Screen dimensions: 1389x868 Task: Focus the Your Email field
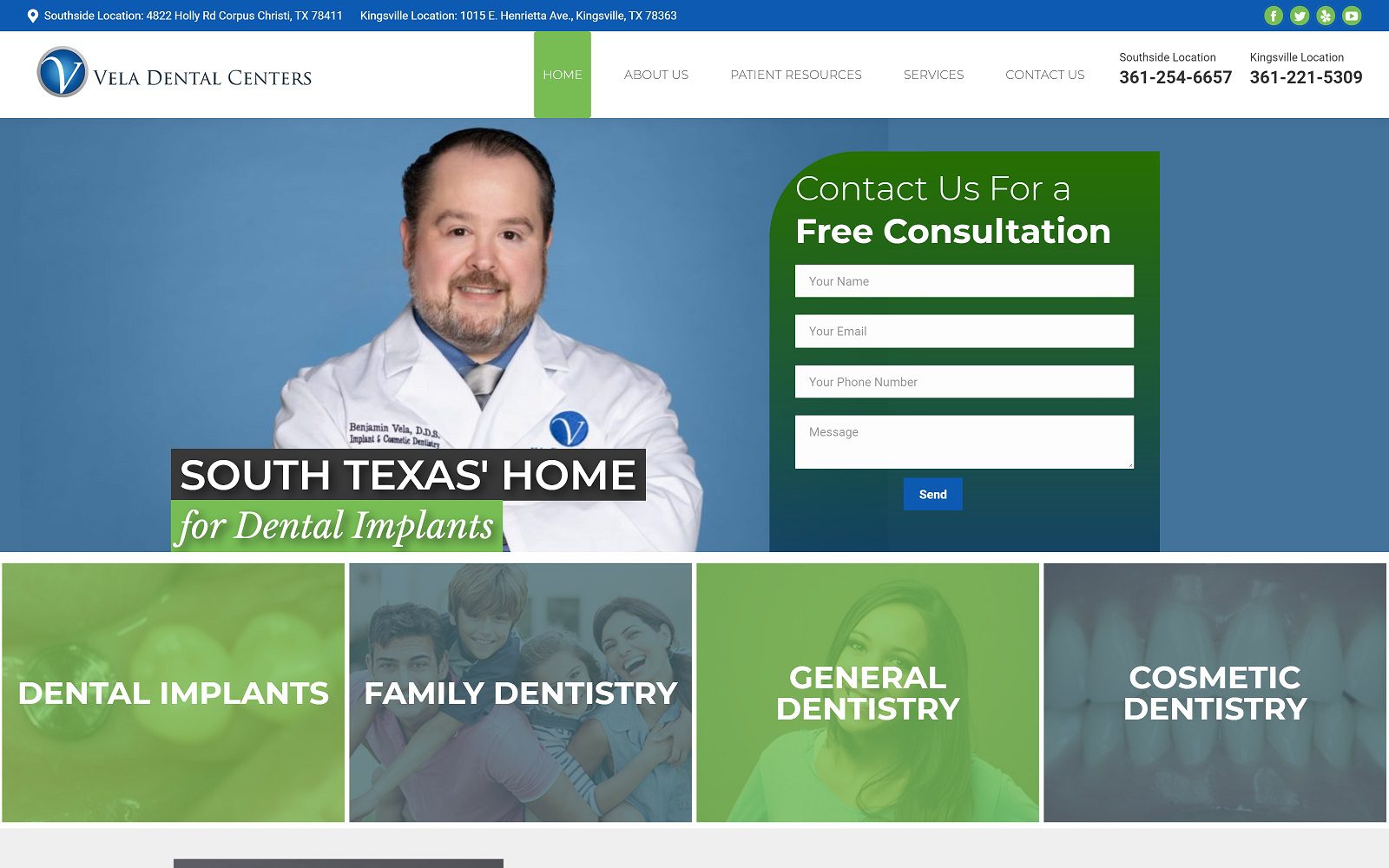click(x=964, y=332)
